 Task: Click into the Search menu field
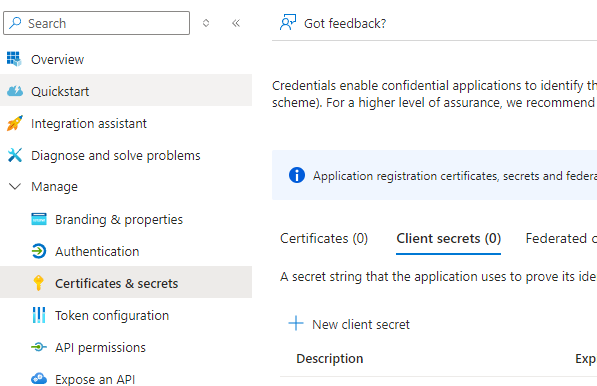tap(97, 23)
